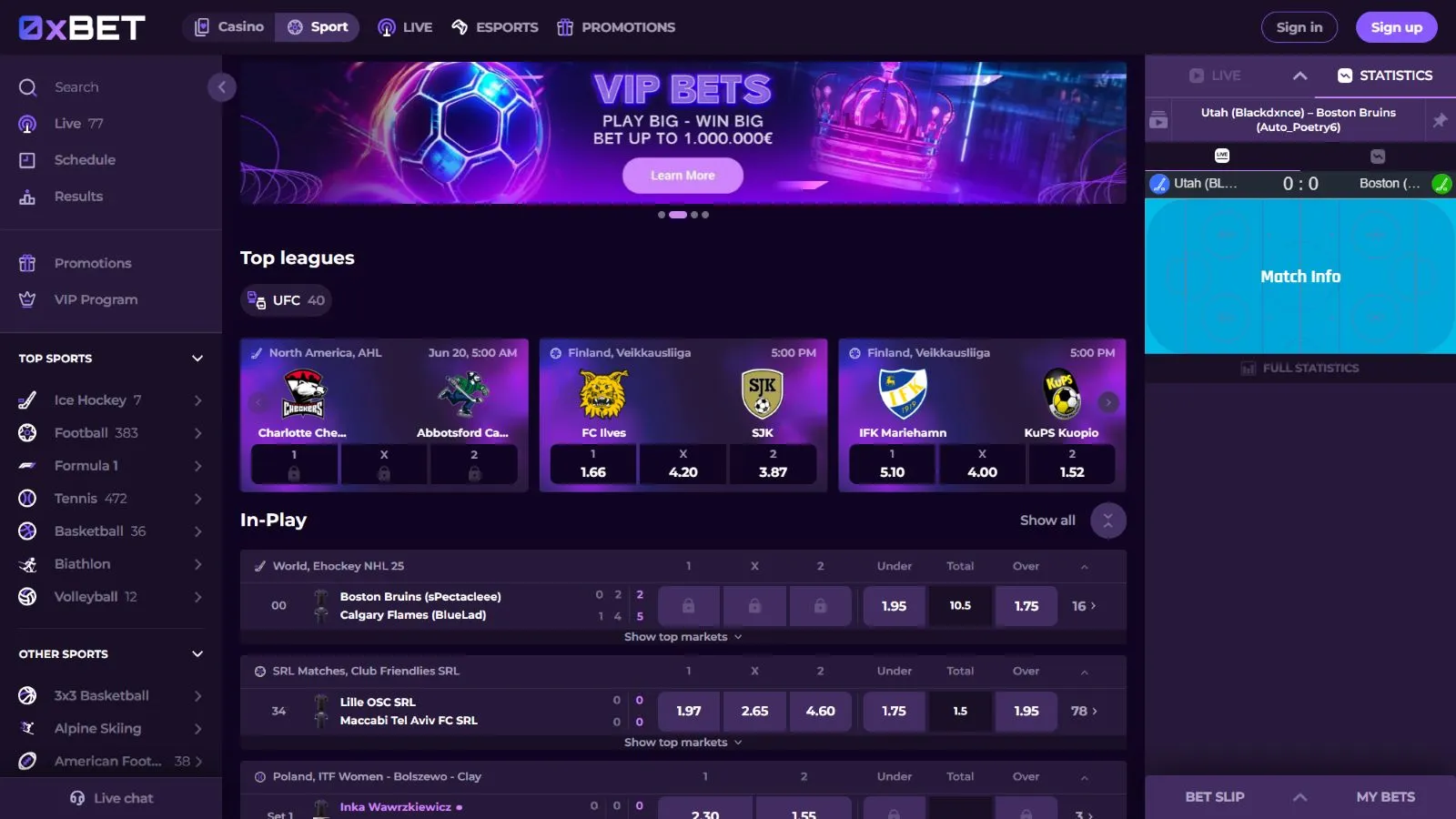
Task: Collapse the OTHER SPORTS section
Action: [x=197, y=654]
